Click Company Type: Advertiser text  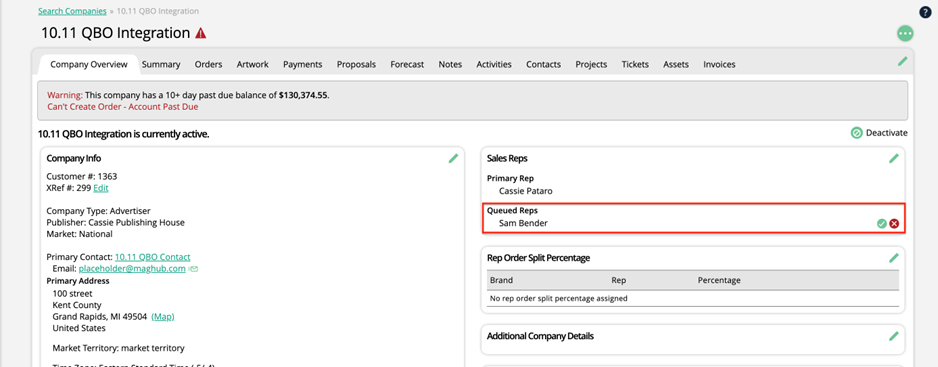[99, 211]
